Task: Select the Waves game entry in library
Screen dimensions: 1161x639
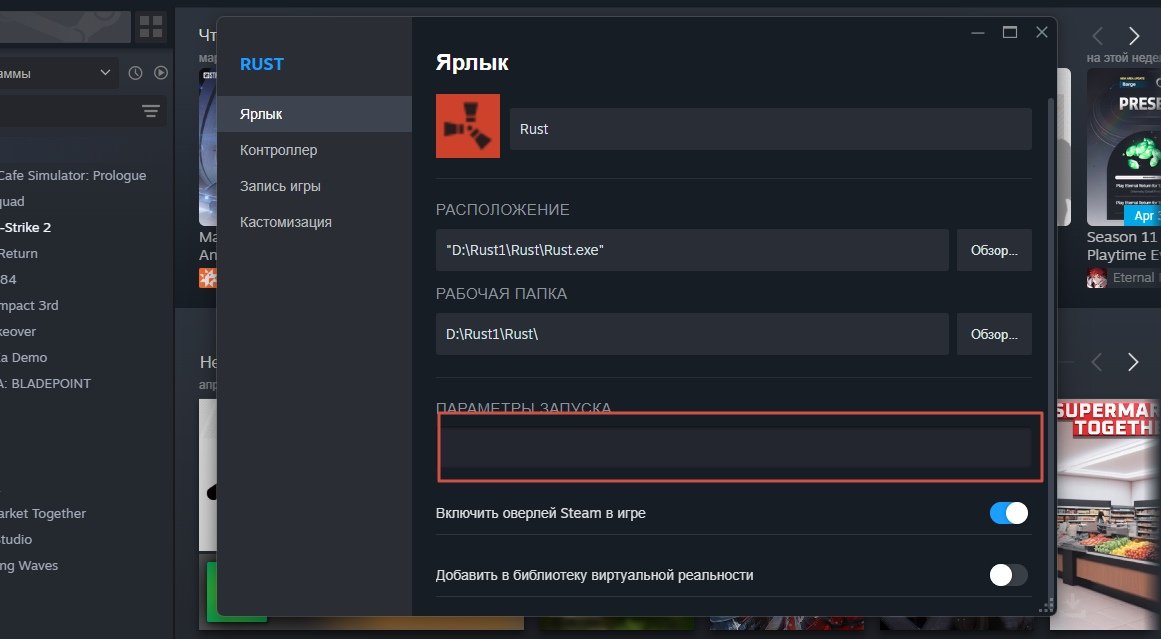Action: (x=29, y=566)
